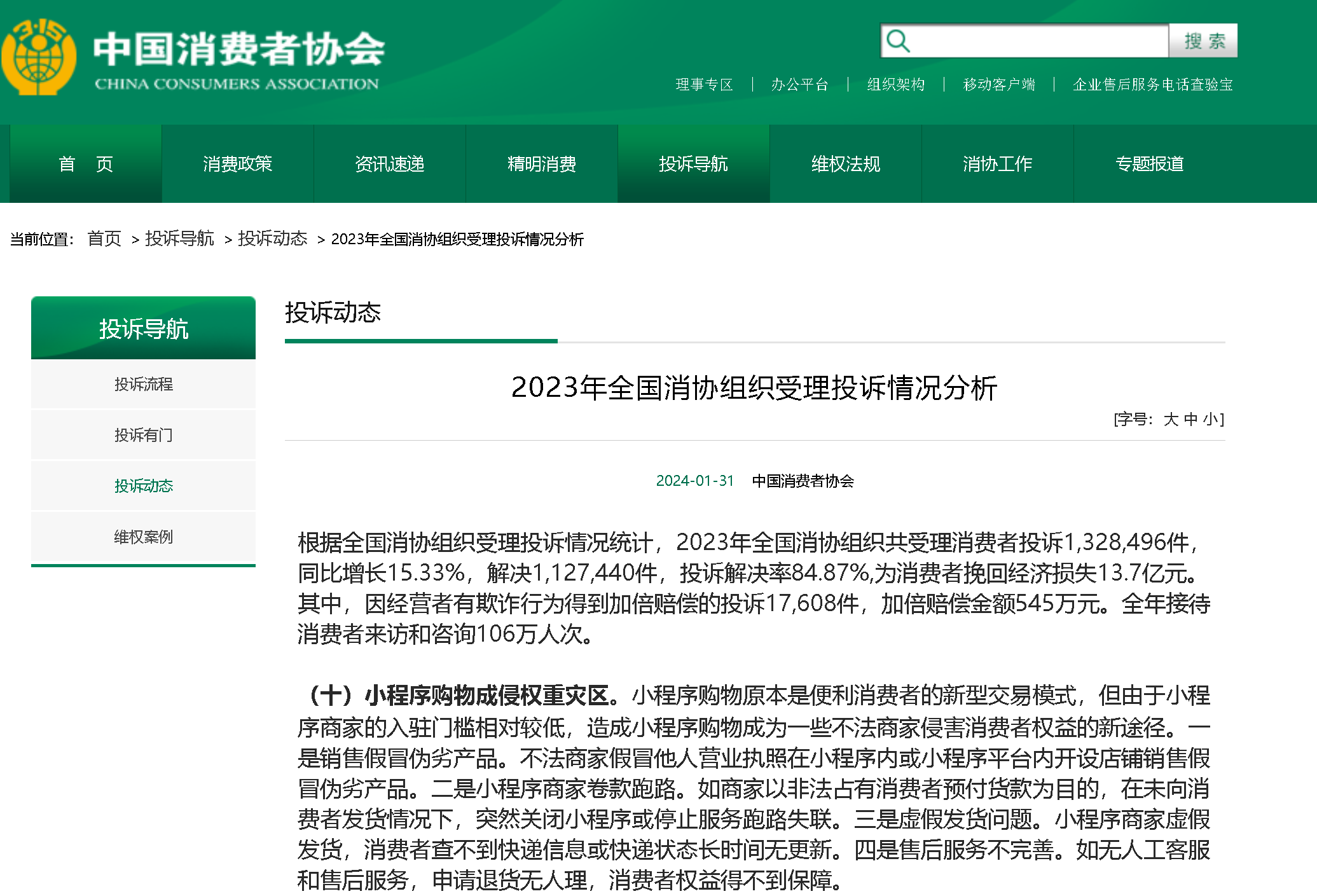The image size is (1317, 896).
Task: Click 首页 in the breadcrumb
Action: (x=104, y=238)
